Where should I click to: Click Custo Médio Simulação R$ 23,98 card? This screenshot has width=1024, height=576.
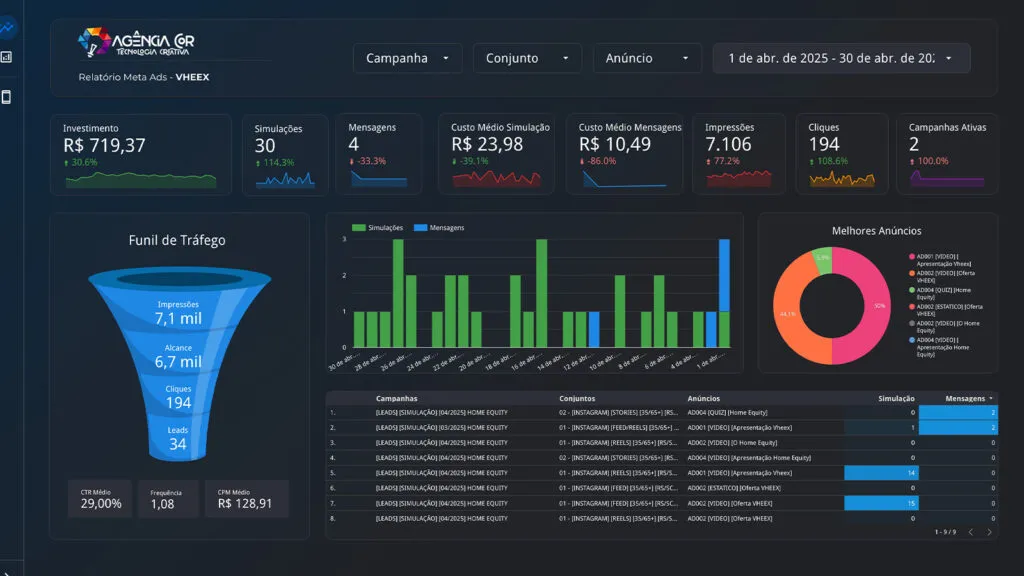coord(496,154)
